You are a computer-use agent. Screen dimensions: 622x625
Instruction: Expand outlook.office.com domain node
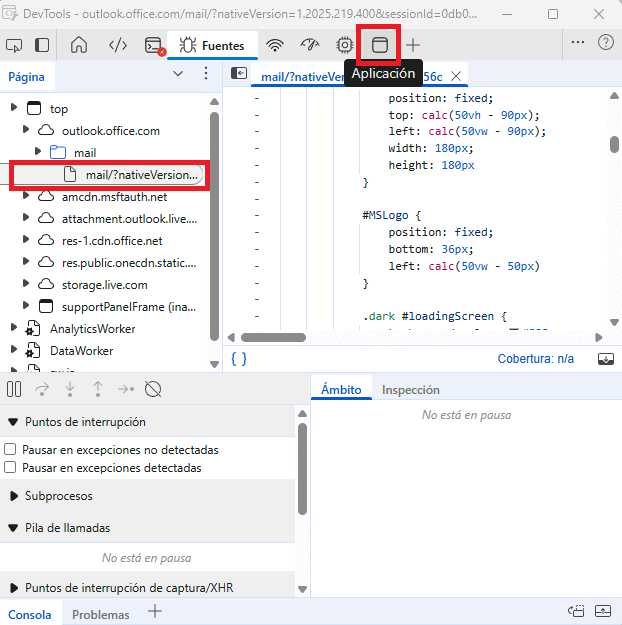coord(26,130)
